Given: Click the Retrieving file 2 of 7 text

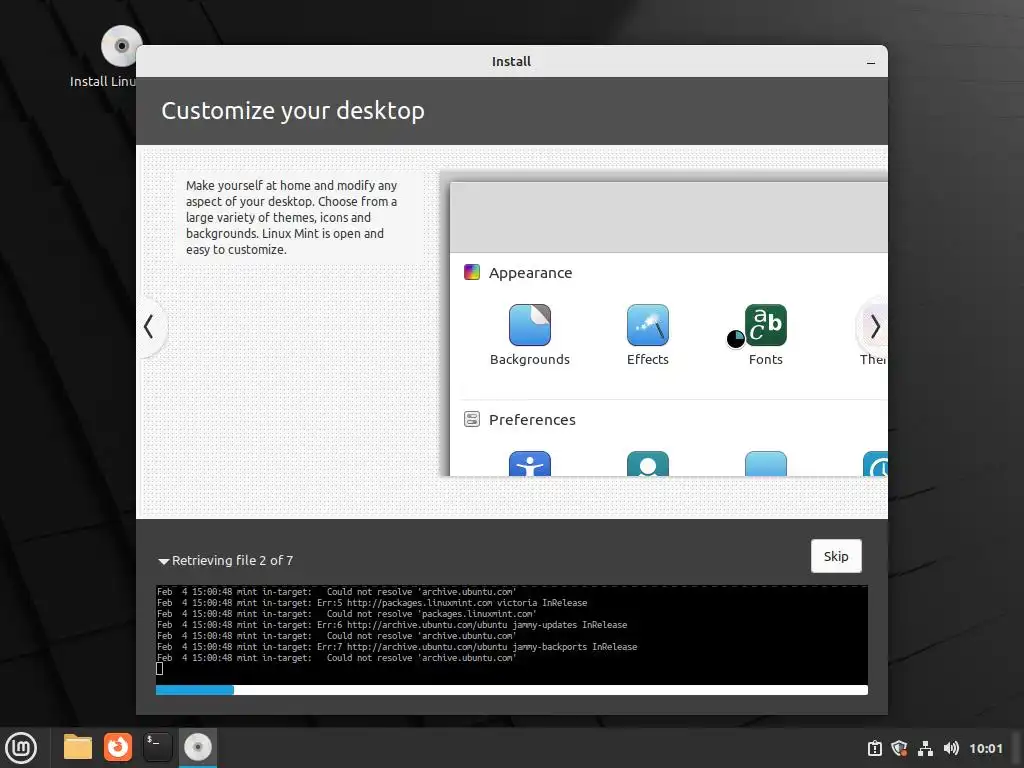Looking at the screenshot, I should pyautogui.click(x=232, y=560).
